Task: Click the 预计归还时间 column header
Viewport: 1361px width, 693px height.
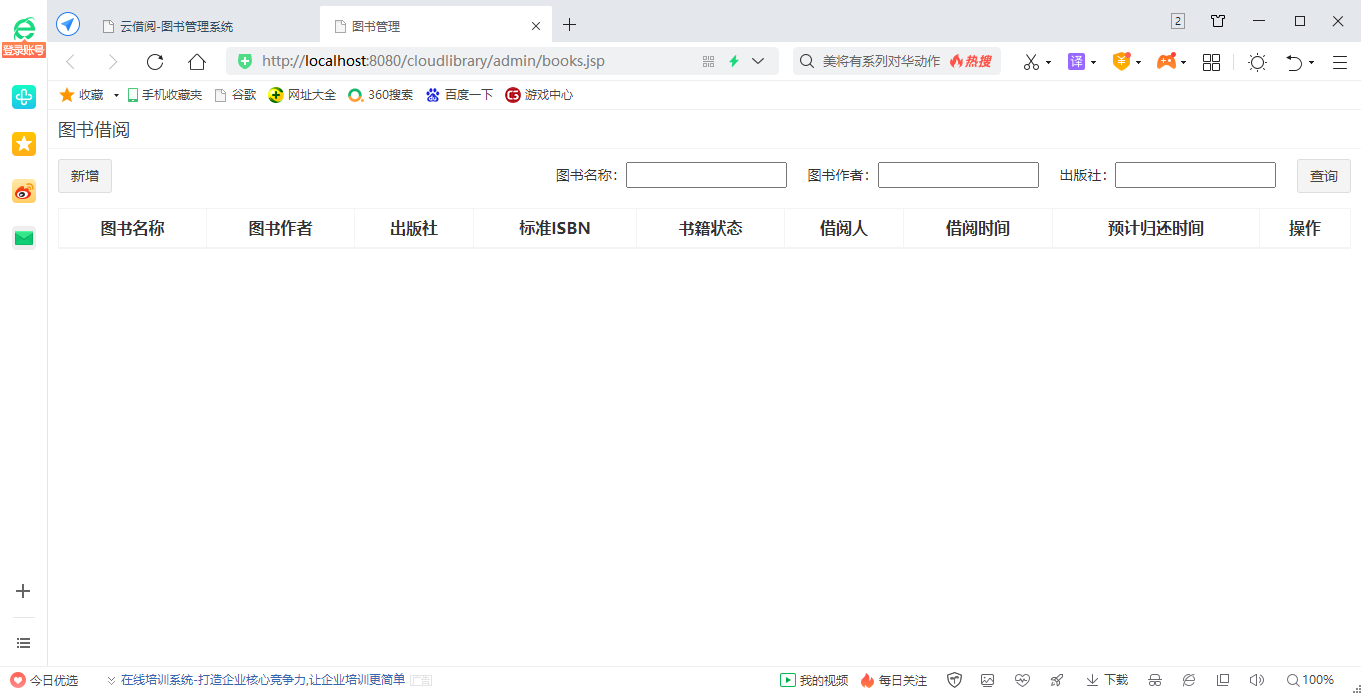Action: [1156, 228]
